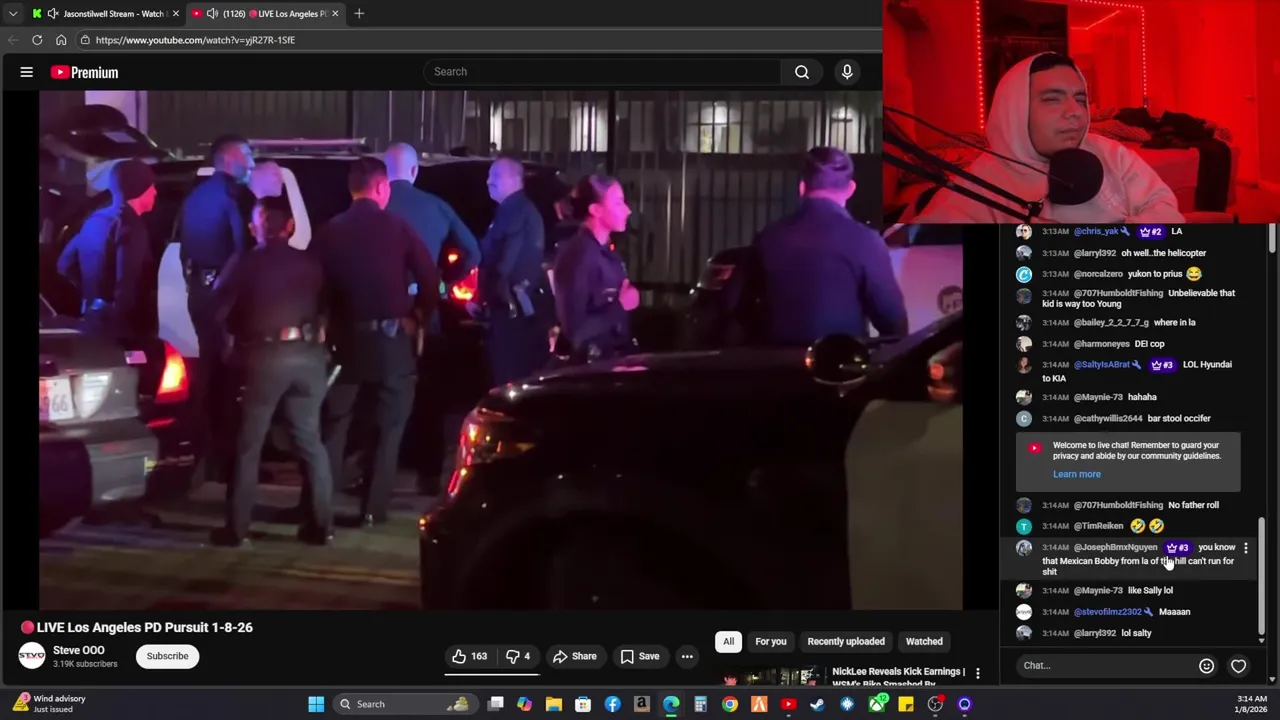Go to the browser home page

(61, 40)
